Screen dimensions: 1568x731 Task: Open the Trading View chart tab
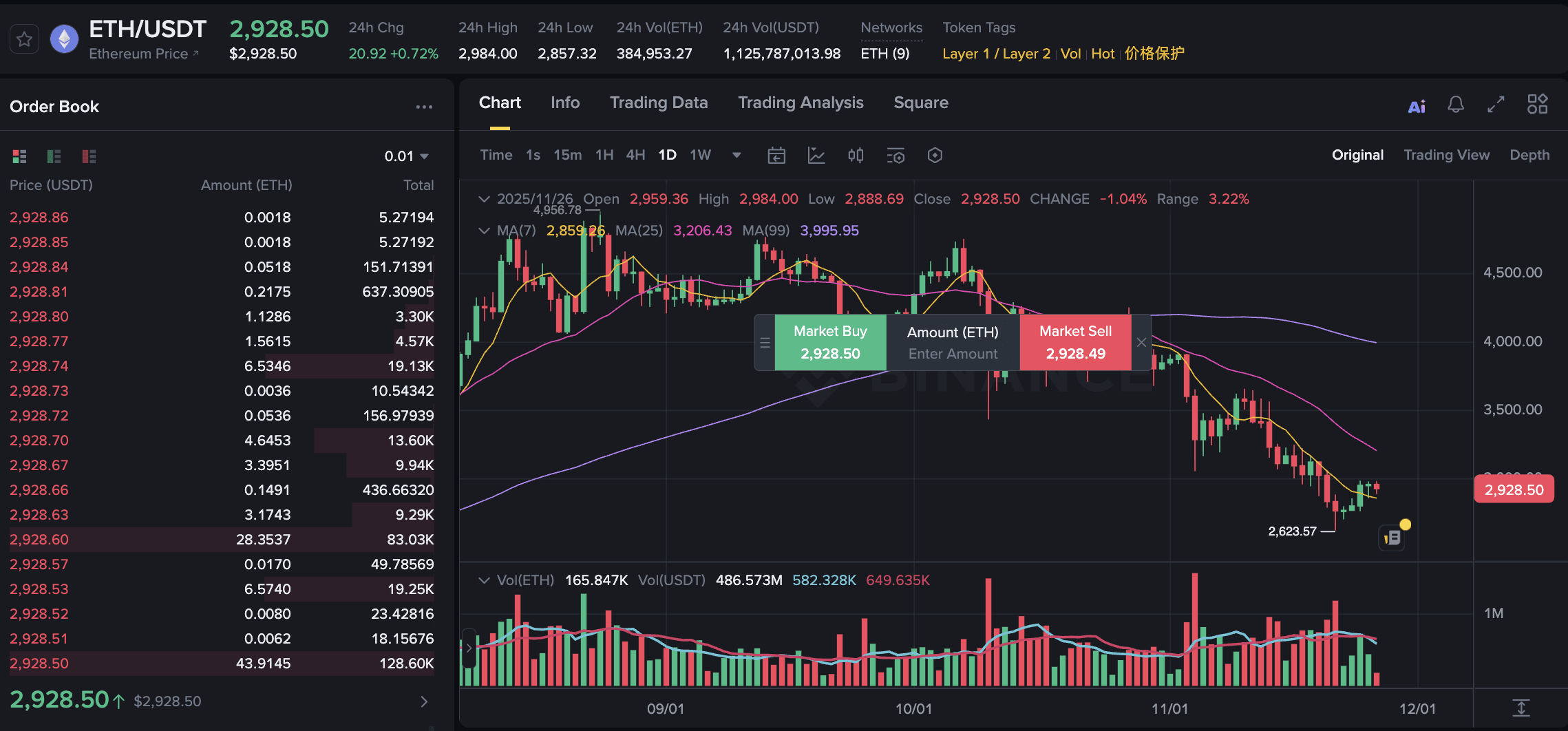click(1446, 154)
